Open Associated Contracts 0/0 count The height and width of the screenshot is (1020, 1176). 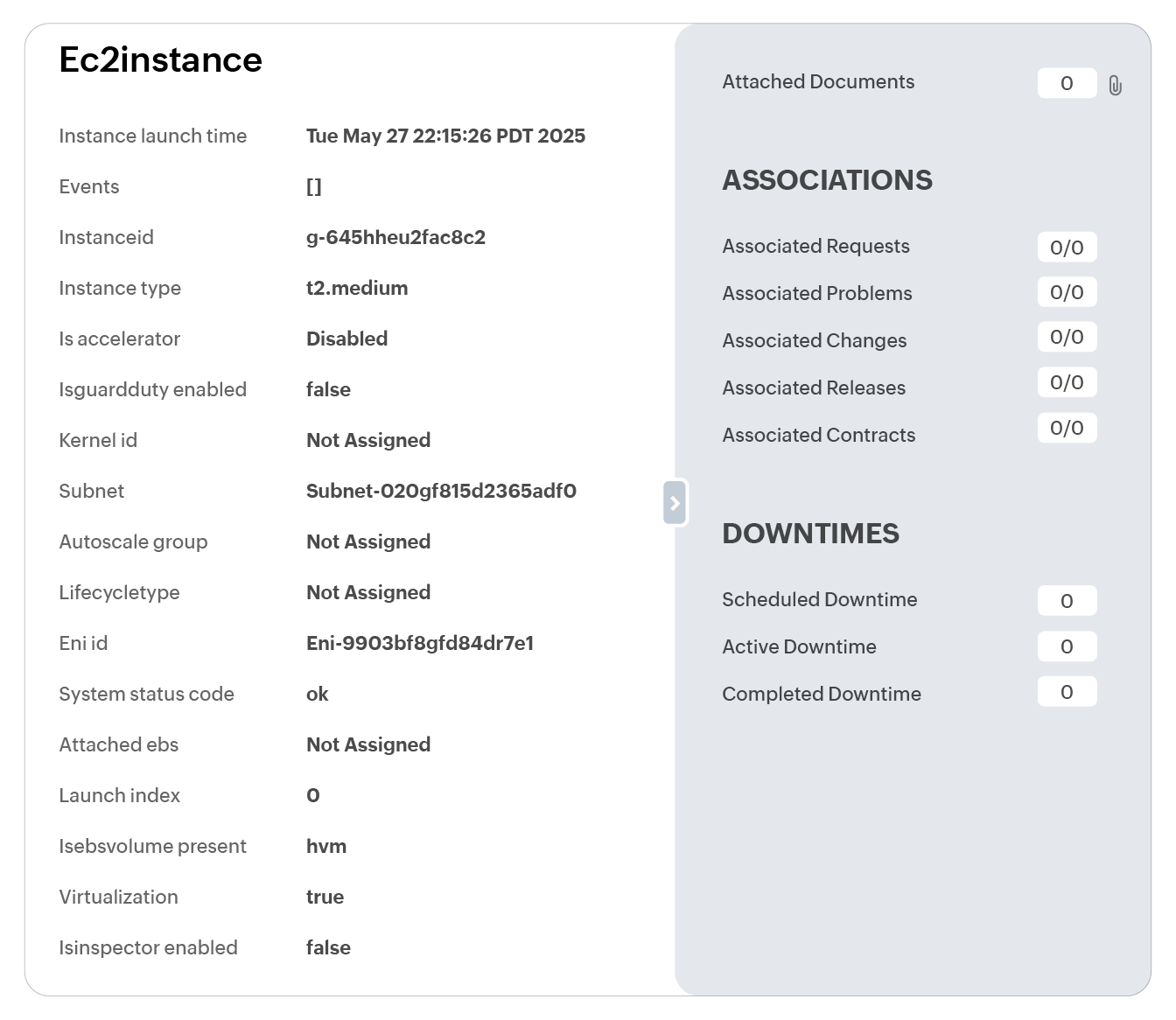click(x=1067, y=428)
